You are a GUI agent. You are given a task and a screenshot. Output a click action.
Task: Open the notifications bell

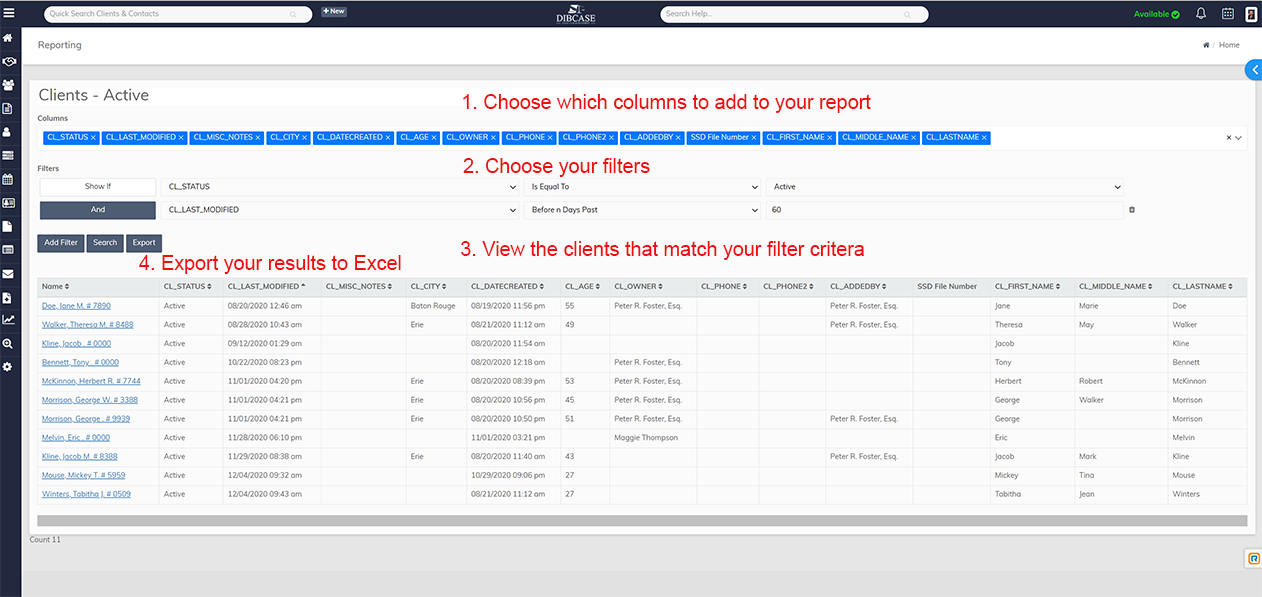[x=1201, y=14]
